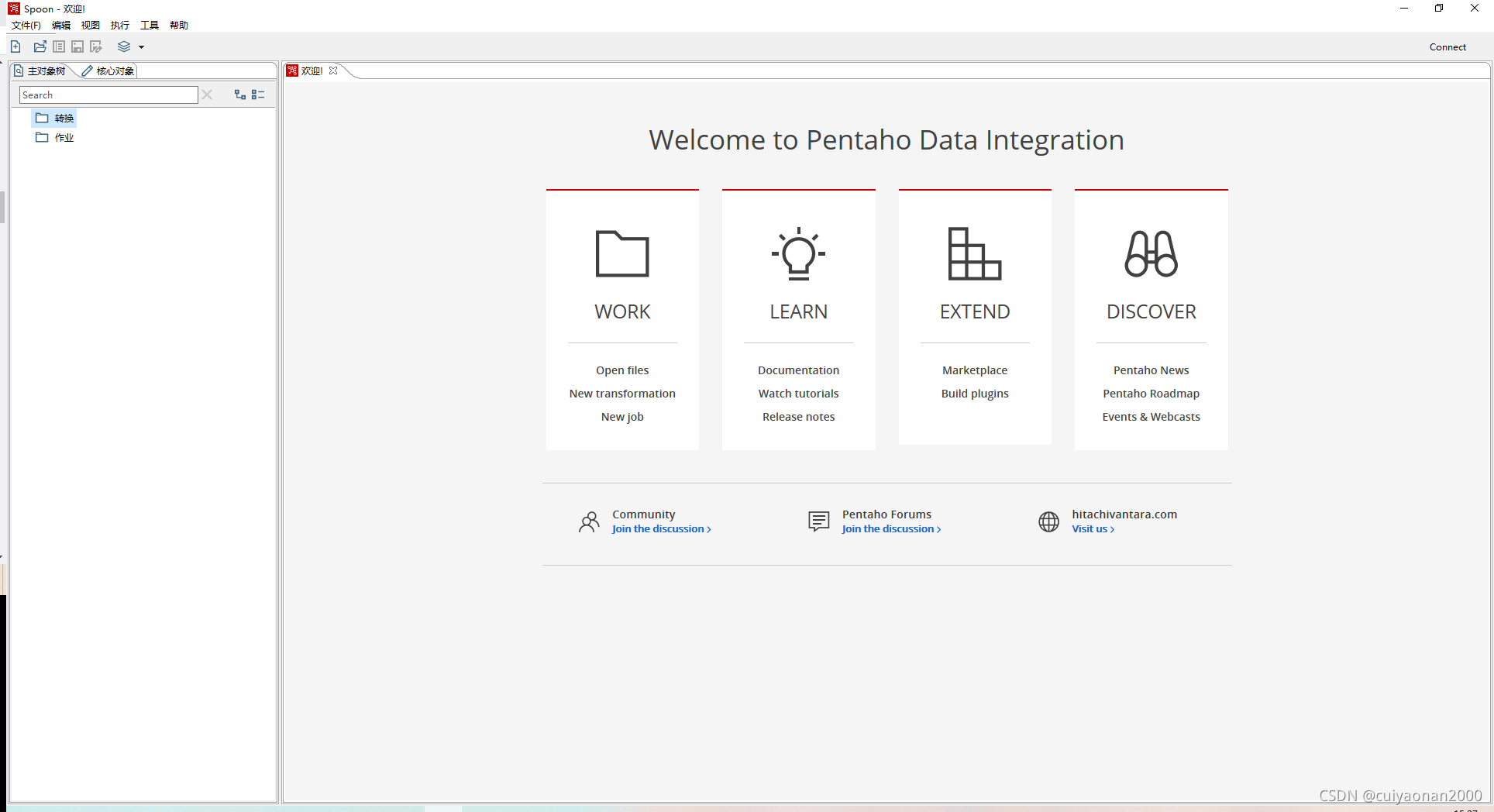Open the 编辑 menu

(x=61, y=26)
